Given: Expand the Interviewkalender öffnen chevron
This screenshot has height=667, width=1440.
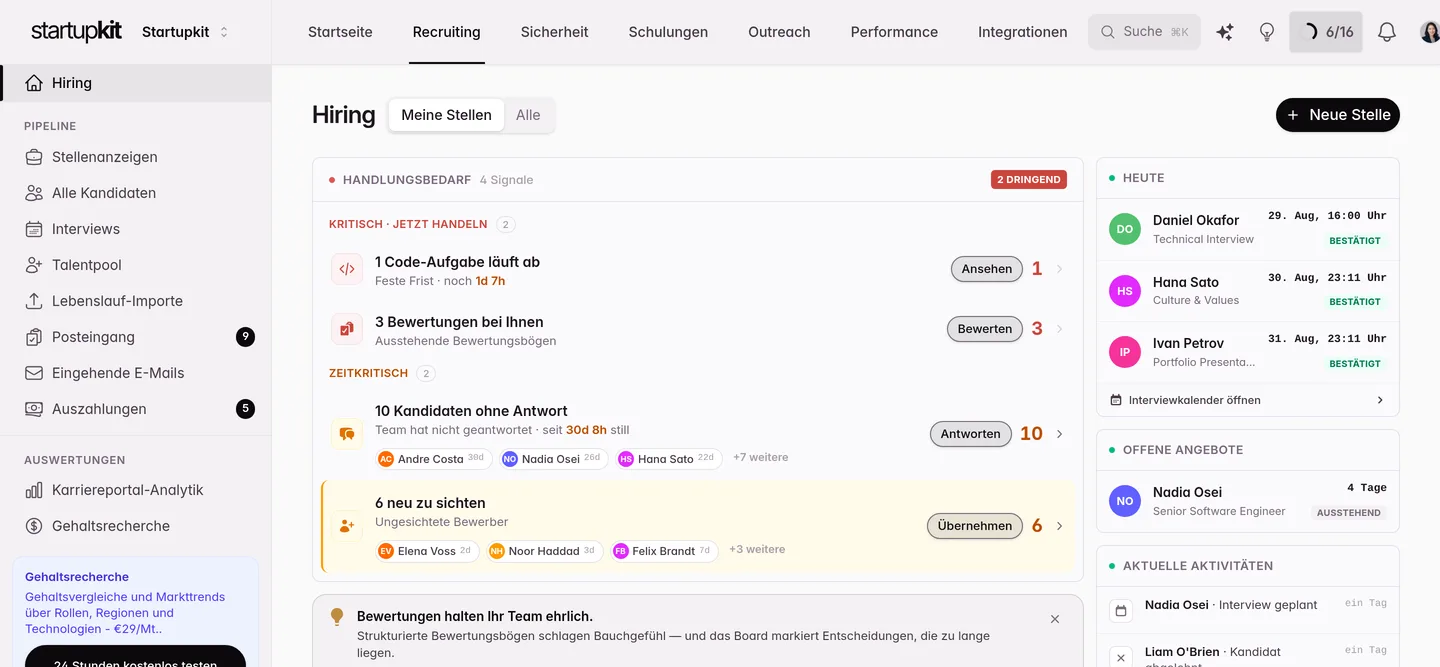Looking at the screenshot, I should (x=1380, y=400).
